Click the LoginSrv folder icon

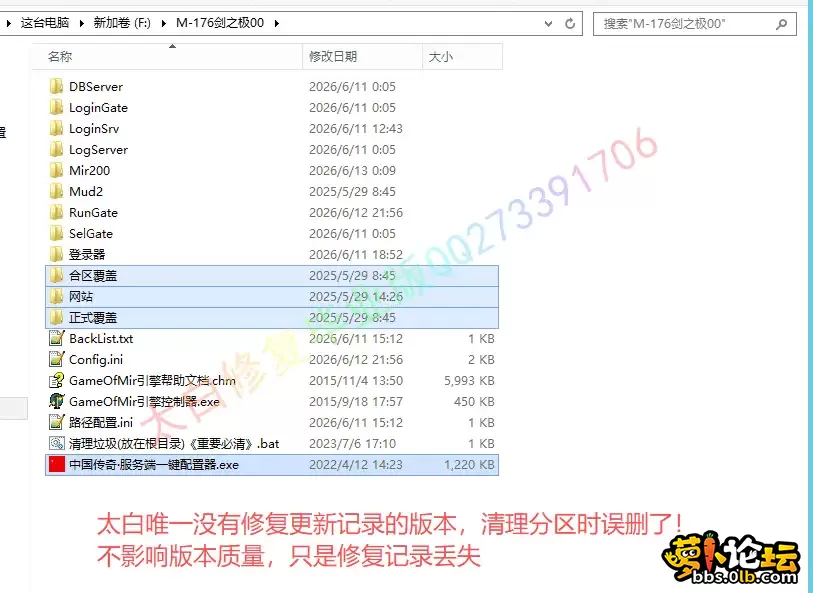pos(57,128)
